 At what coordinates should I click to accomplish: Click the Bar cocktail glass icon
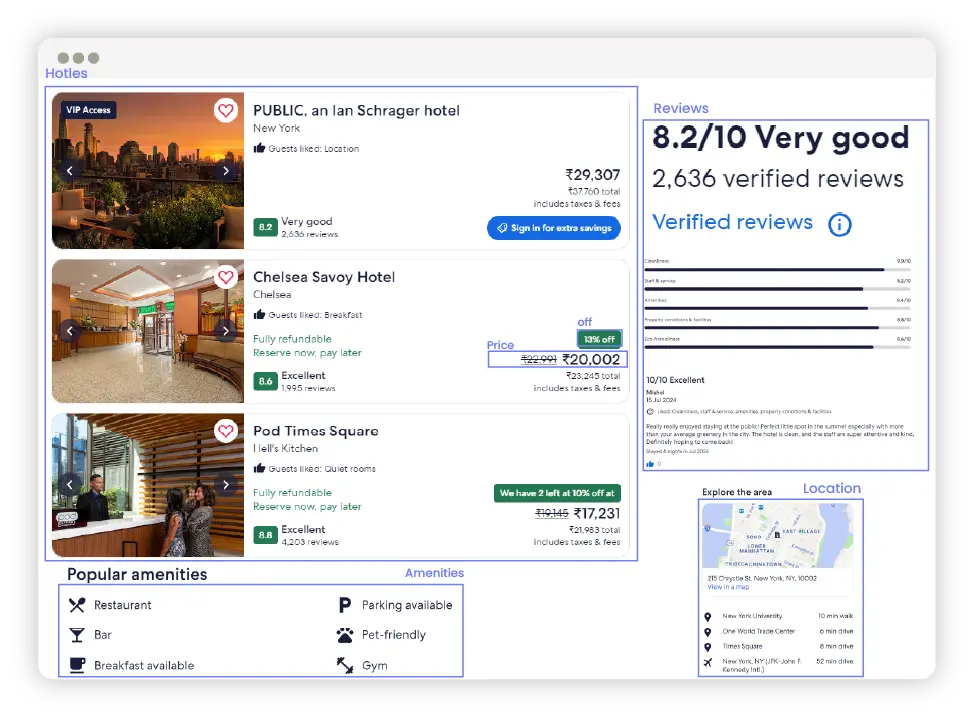[77, 635]
